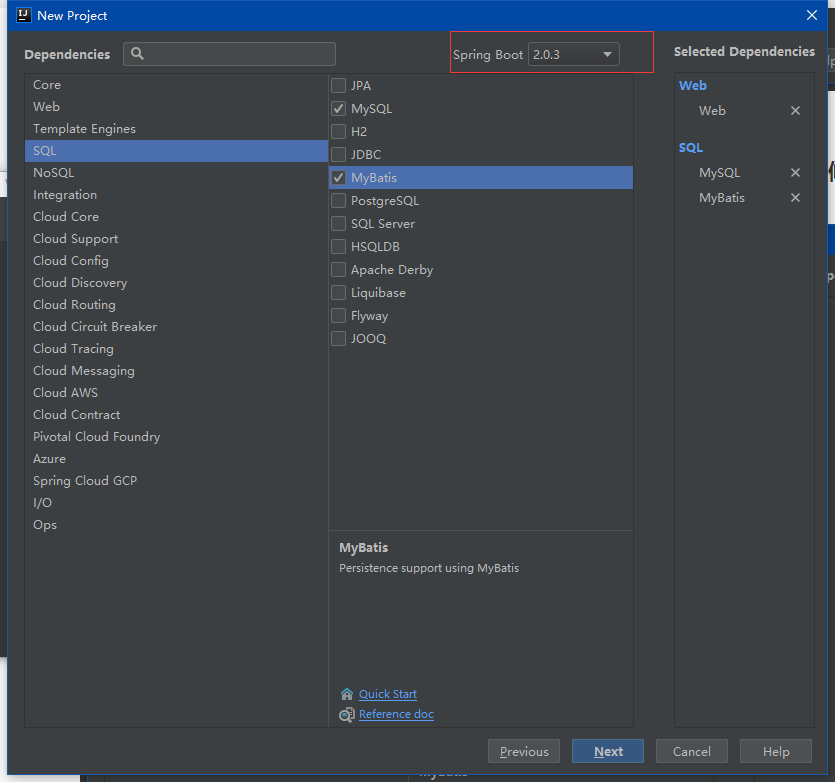Focus the Dependencies search field

click(x=230, y=54)
